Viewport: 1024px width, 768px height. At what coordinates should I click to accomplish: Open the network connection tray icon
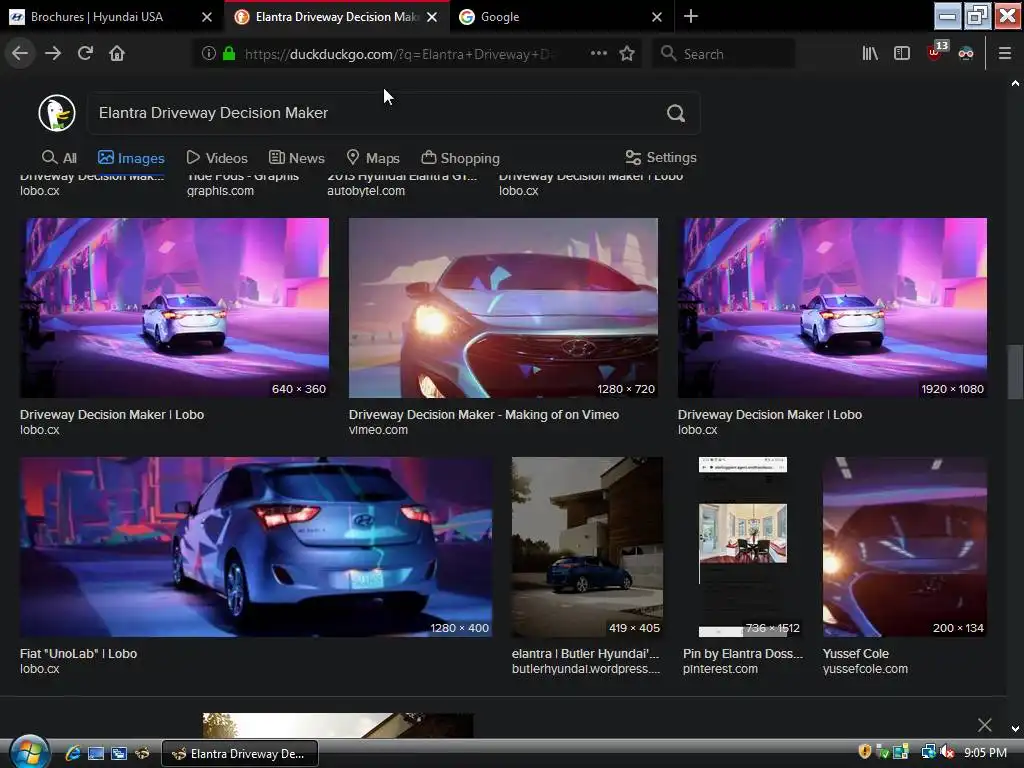tap(929, 752)
